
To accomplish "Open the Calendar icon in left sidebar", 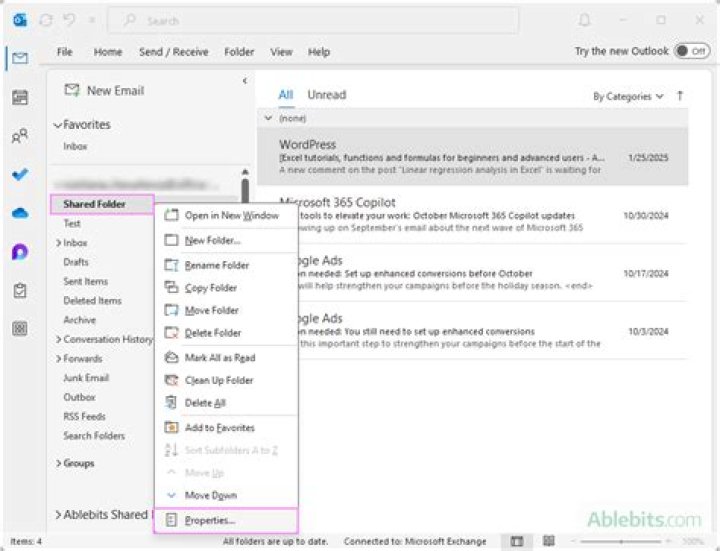I will point(20,97).
